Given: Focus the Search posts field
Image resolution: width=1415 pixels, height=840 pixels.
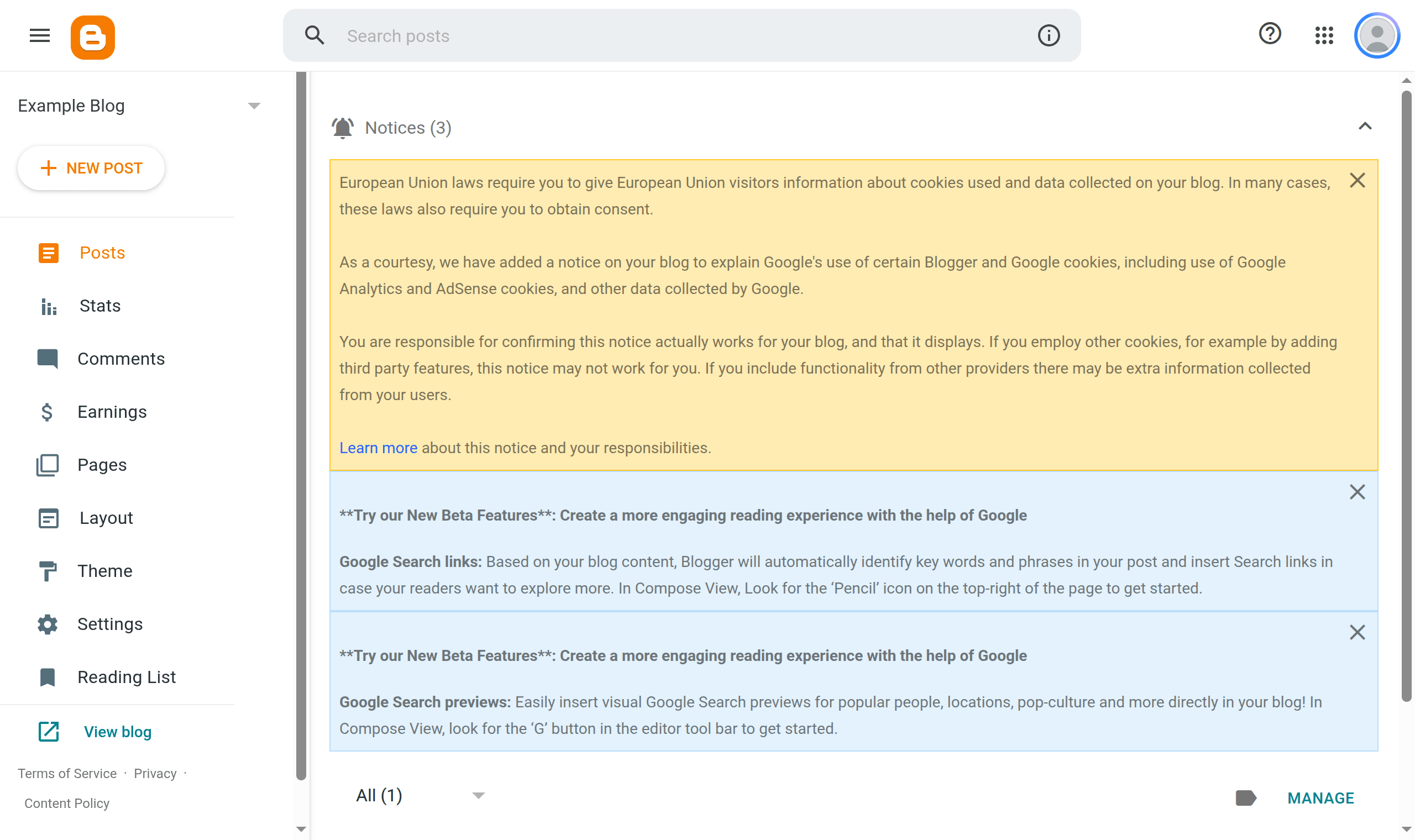Looking at the screenshot, I should tap(682, 36).
